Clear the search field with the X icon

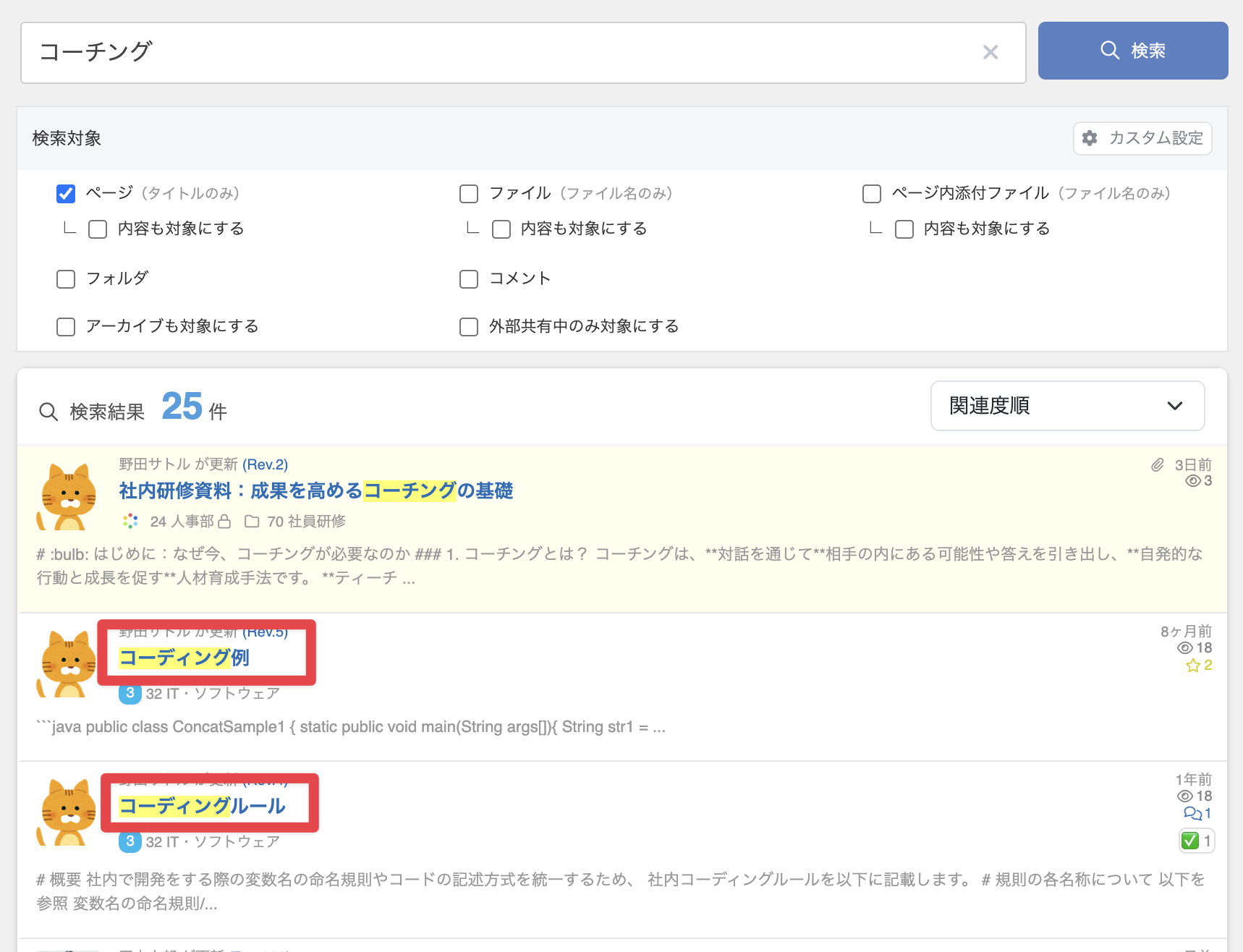point(990,52)
